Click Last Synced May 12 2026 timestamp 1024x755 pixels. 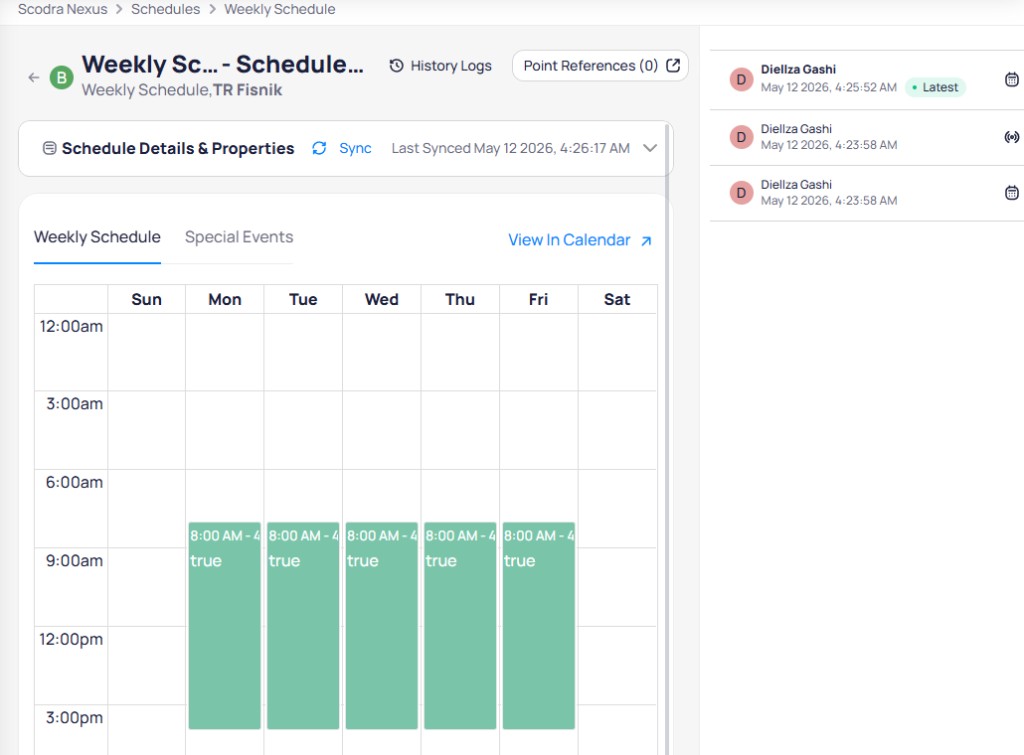click(511, 148)
